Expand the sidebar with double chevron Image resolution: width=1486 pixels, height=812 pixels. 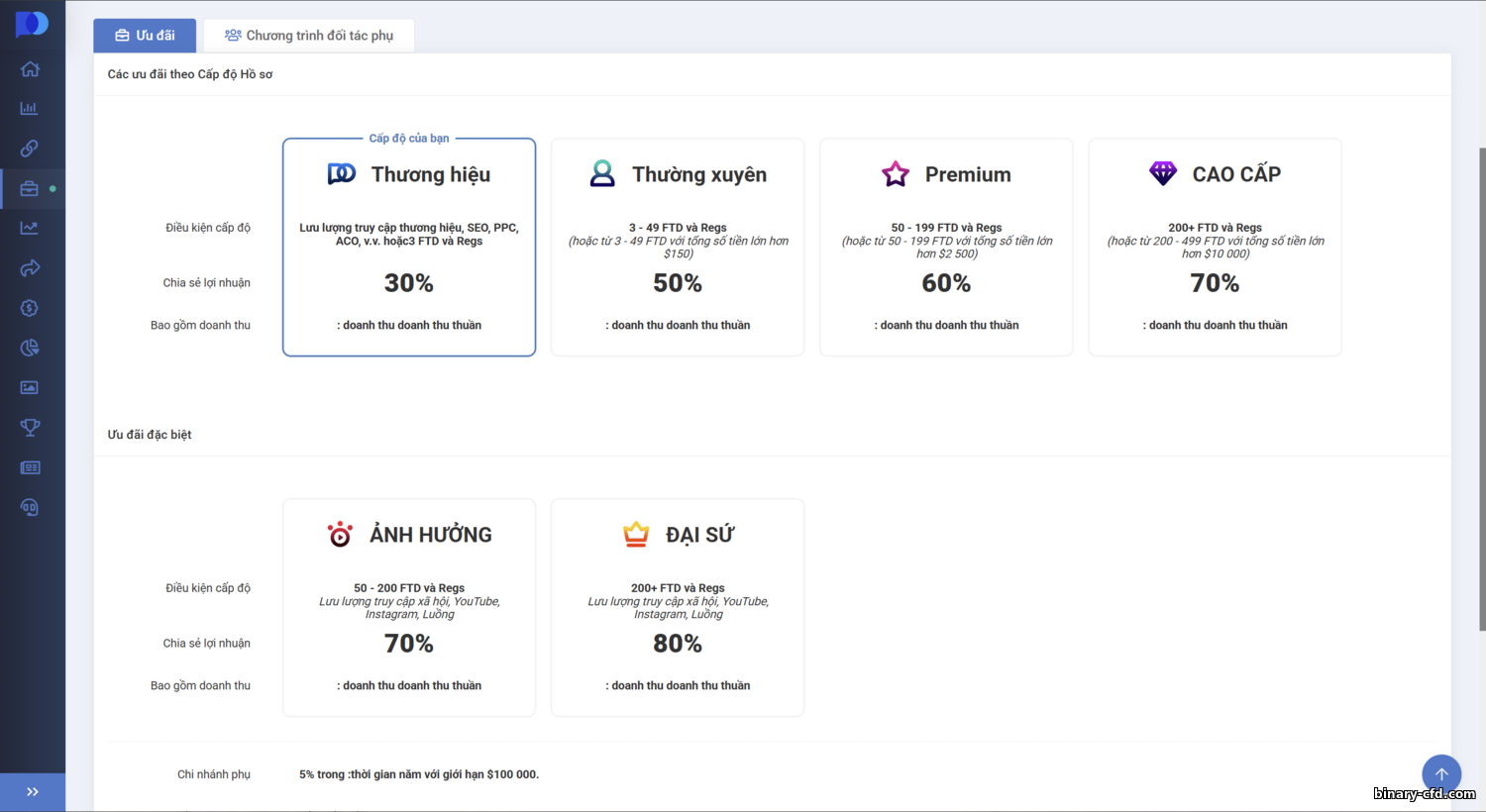tap(33, 792)
